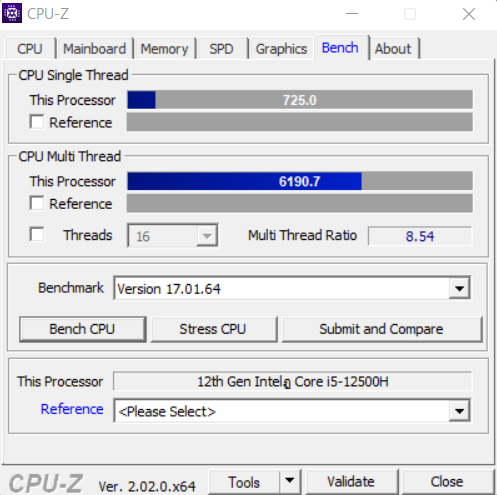The height and width of the screenshot is (495, 497).
Task: Go to the SPD tab
Action: (x=221, y=49)
